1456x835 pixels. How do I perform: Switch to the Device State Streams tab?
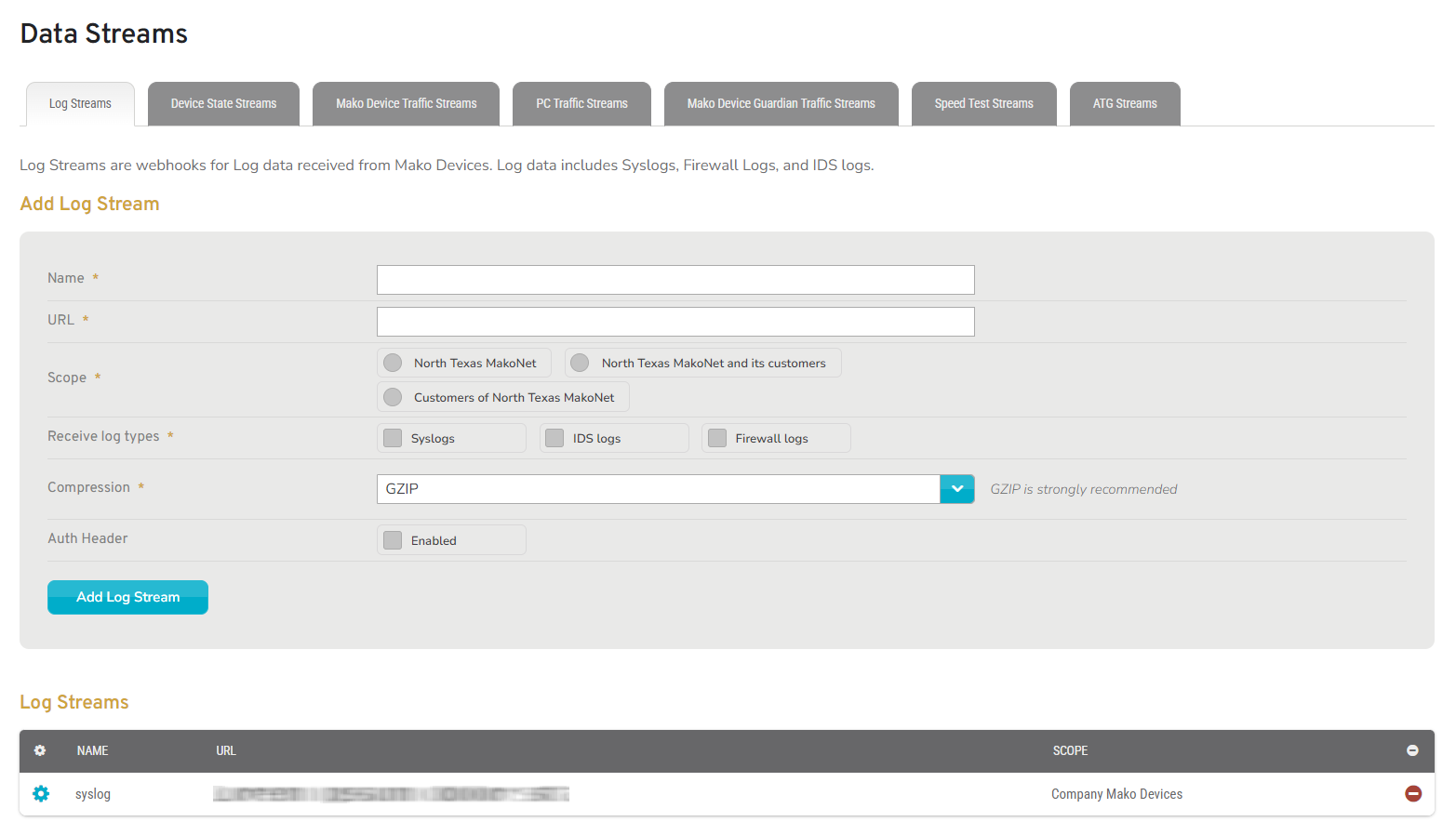coord(223,103)
